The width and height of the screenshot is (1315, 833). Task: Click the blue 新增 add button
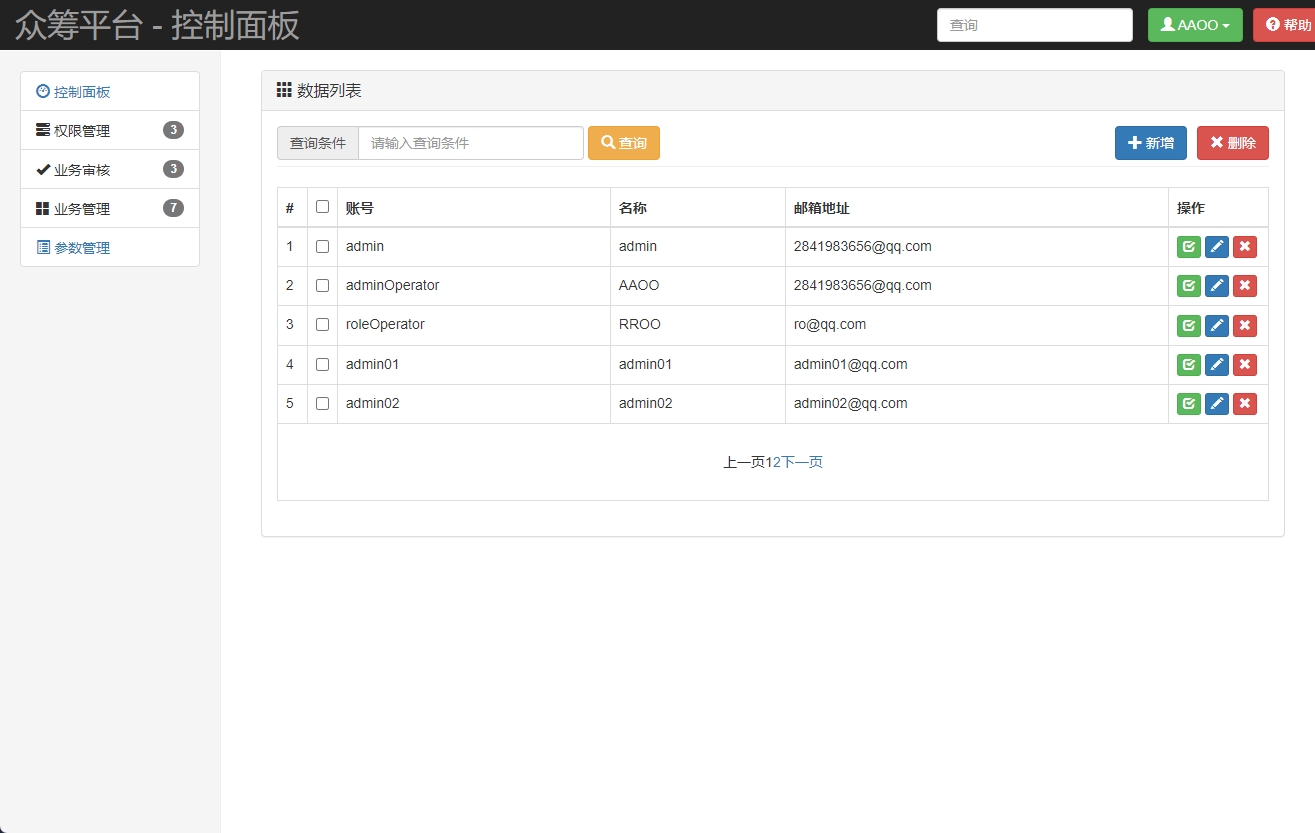coord(1151,143)
